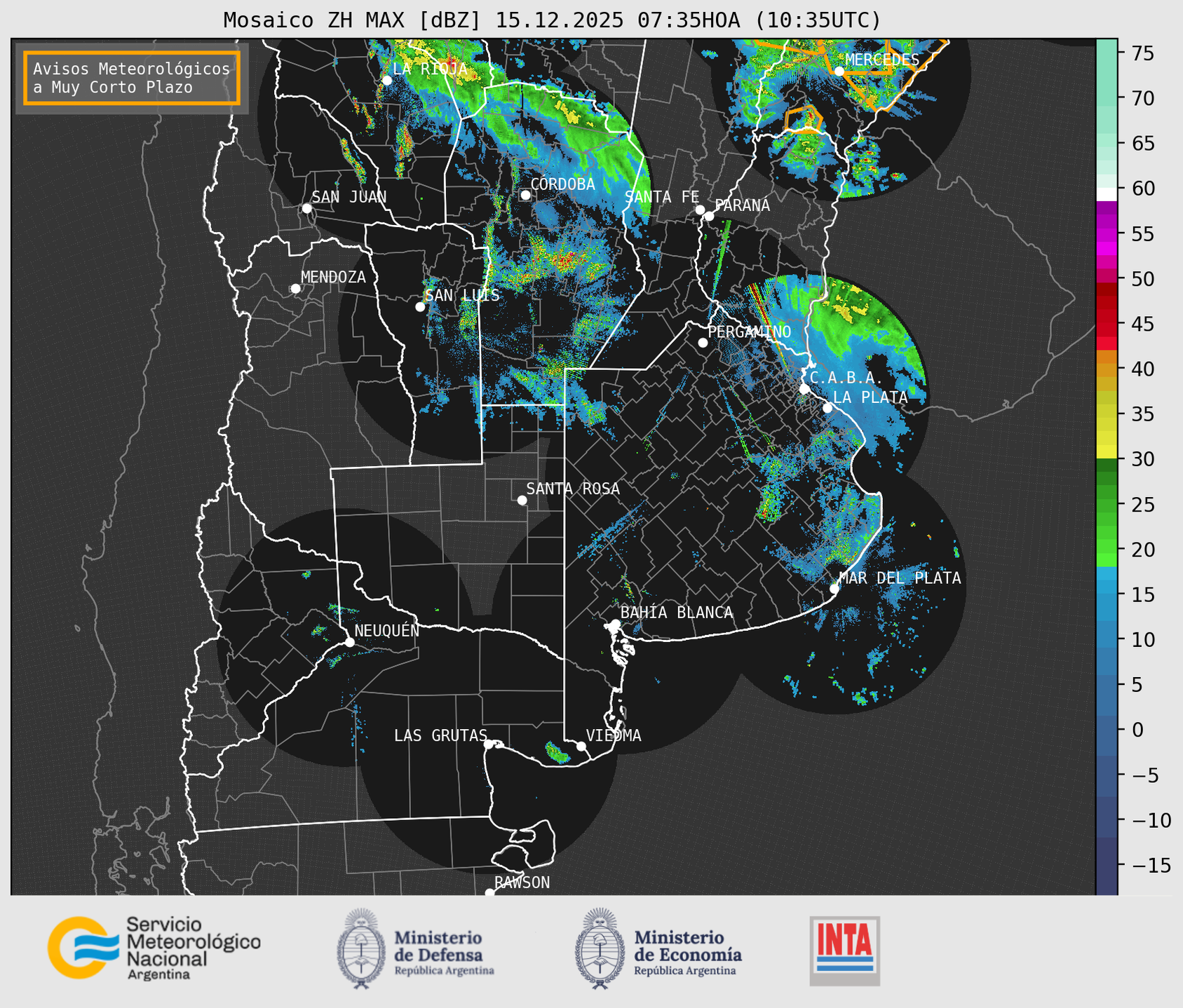Click the INTA logo
Image resolution: width=1183 pixels, height=1008 pixels.
click(x=844, y=951)
